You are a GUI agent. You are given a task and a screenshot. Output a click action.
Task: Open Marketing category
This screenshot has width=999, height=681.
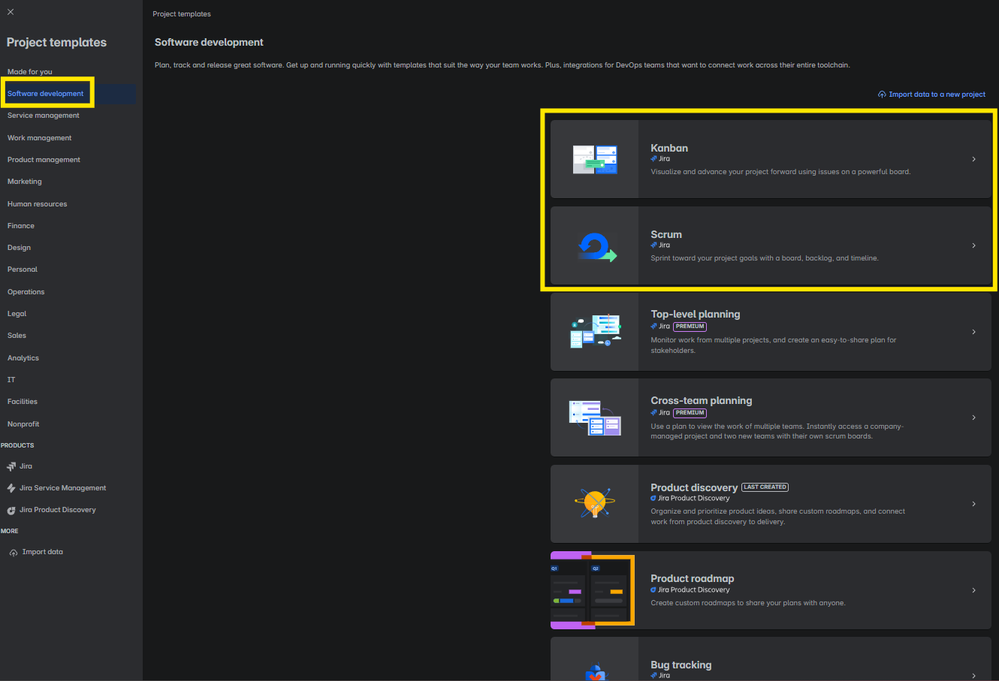25,182
